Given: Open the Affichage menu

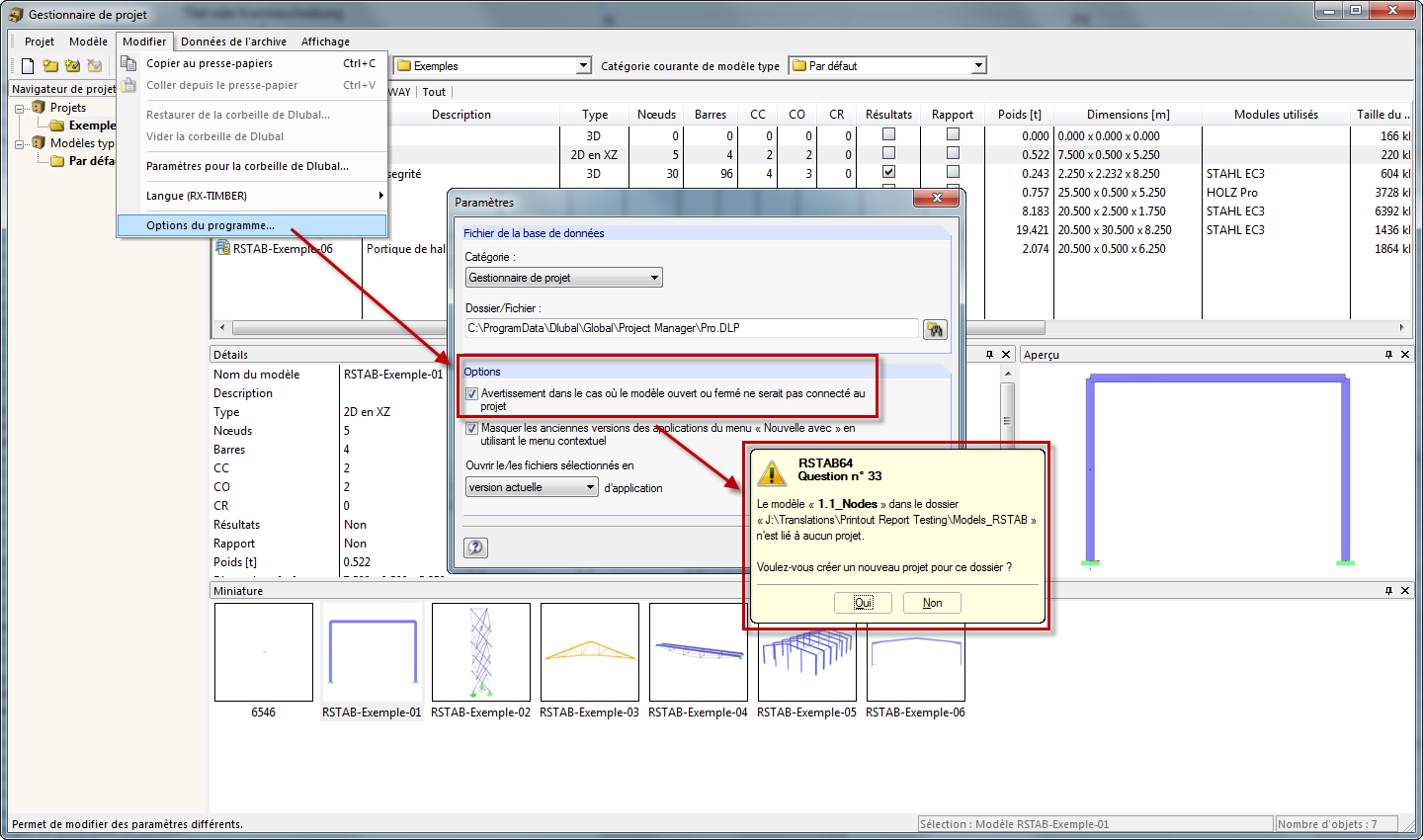Looking at the screenshot, I should point(325,42).
